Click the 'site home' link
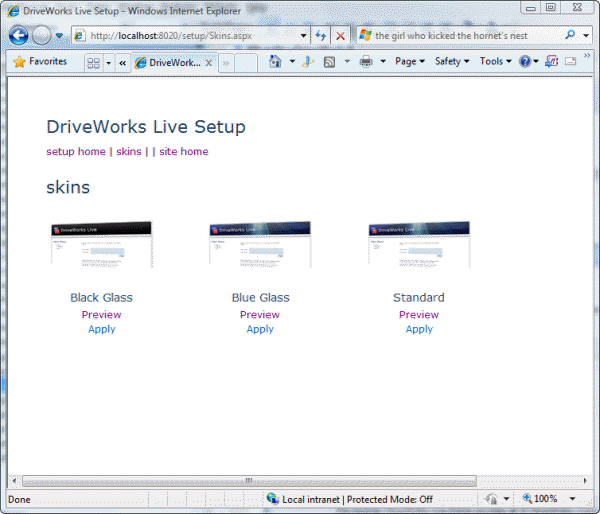Image resolution: width=600 pixels, height=514 pixels. click(184, 152)
